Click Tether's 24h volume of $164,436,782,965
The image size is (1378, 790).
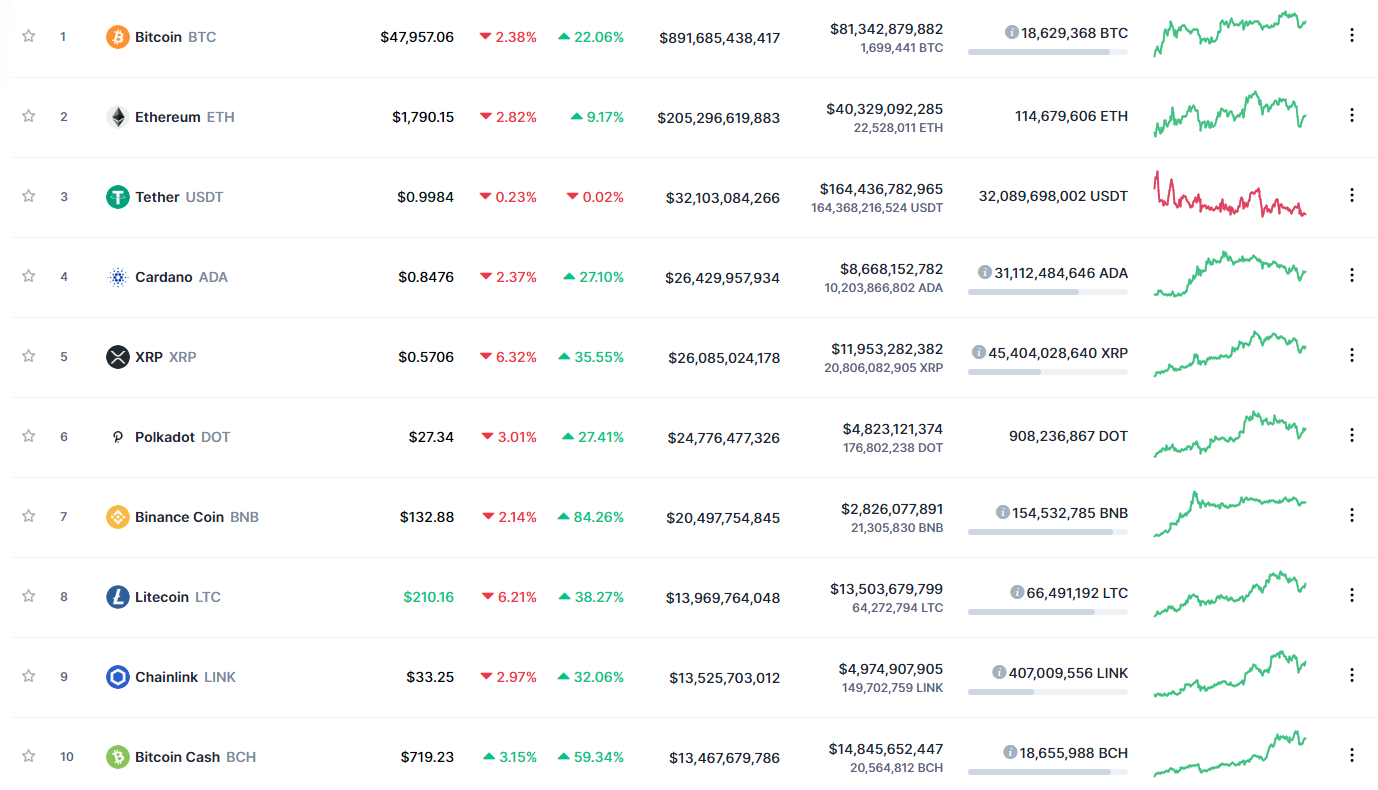(881, 189)
